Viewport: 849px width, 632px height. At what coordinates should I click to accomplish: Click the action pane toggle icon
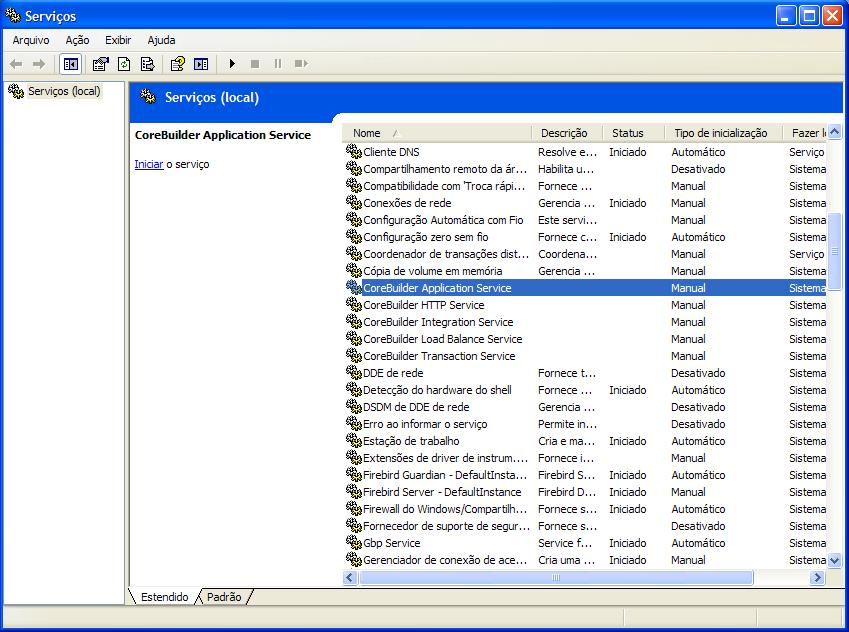(201, 64)
